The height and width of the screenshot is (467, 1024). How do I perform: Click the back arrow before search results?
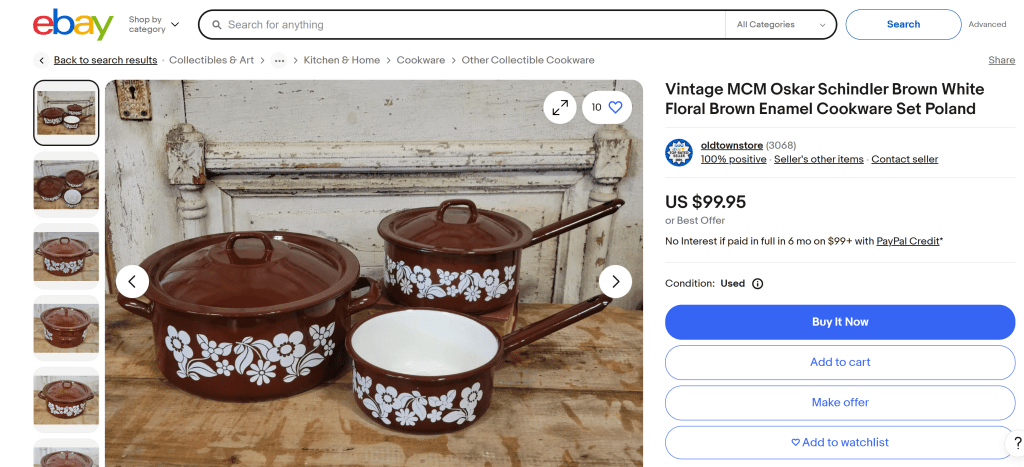[41, 60]
